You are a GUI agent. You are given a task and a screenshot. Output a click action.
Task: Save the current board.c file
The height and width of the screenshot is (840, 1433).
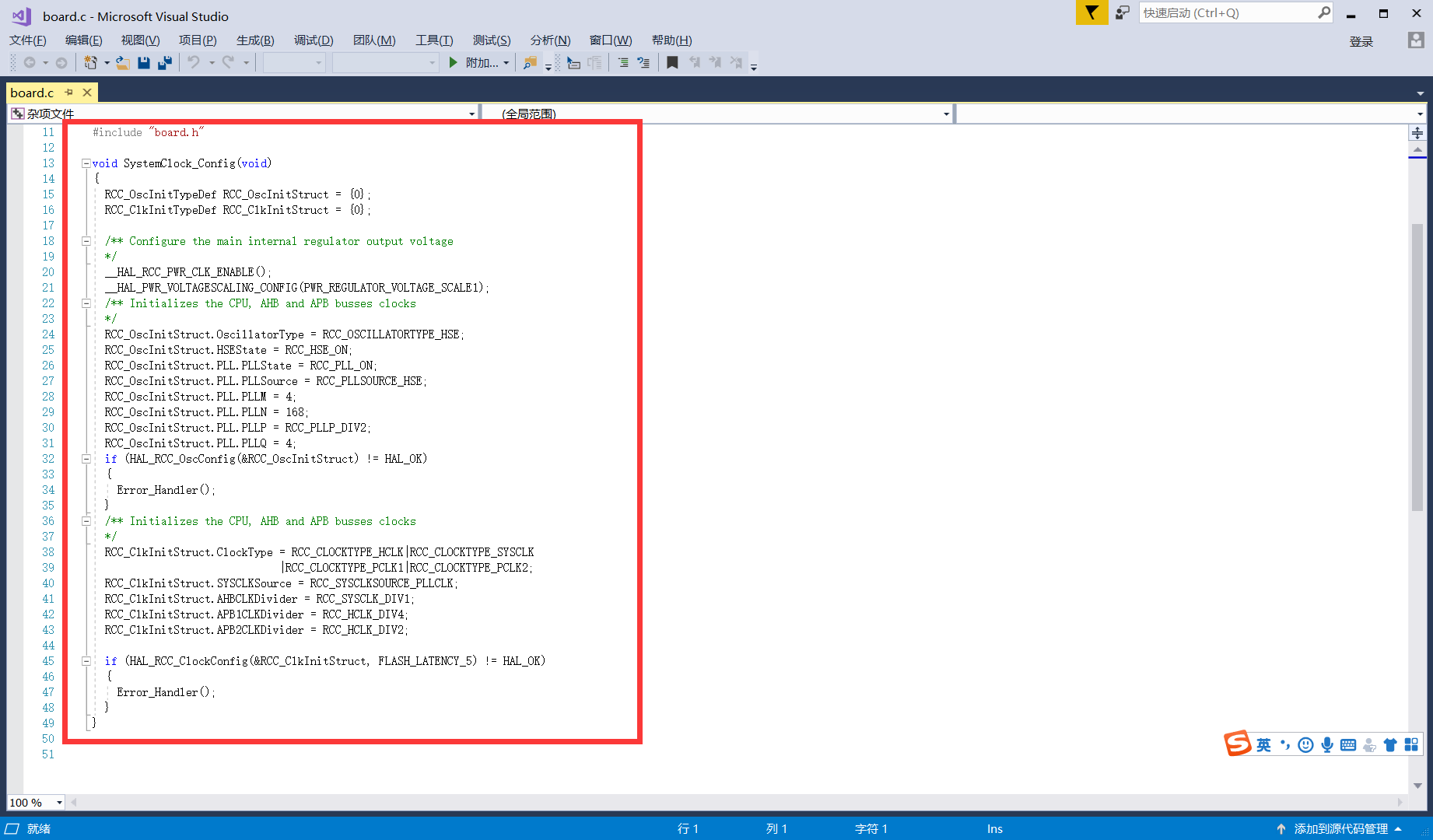click(x=144, y=62)
